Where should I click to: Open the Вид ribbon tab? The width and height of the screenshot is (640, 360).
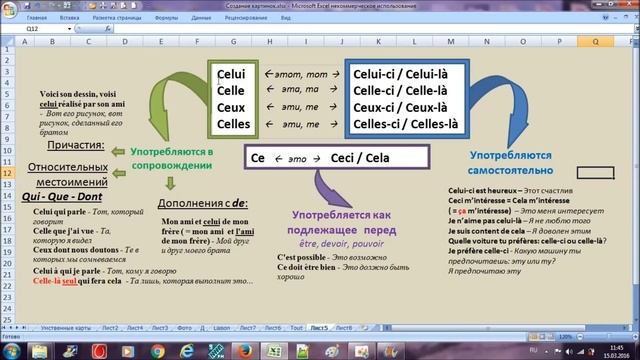(286, 18)
